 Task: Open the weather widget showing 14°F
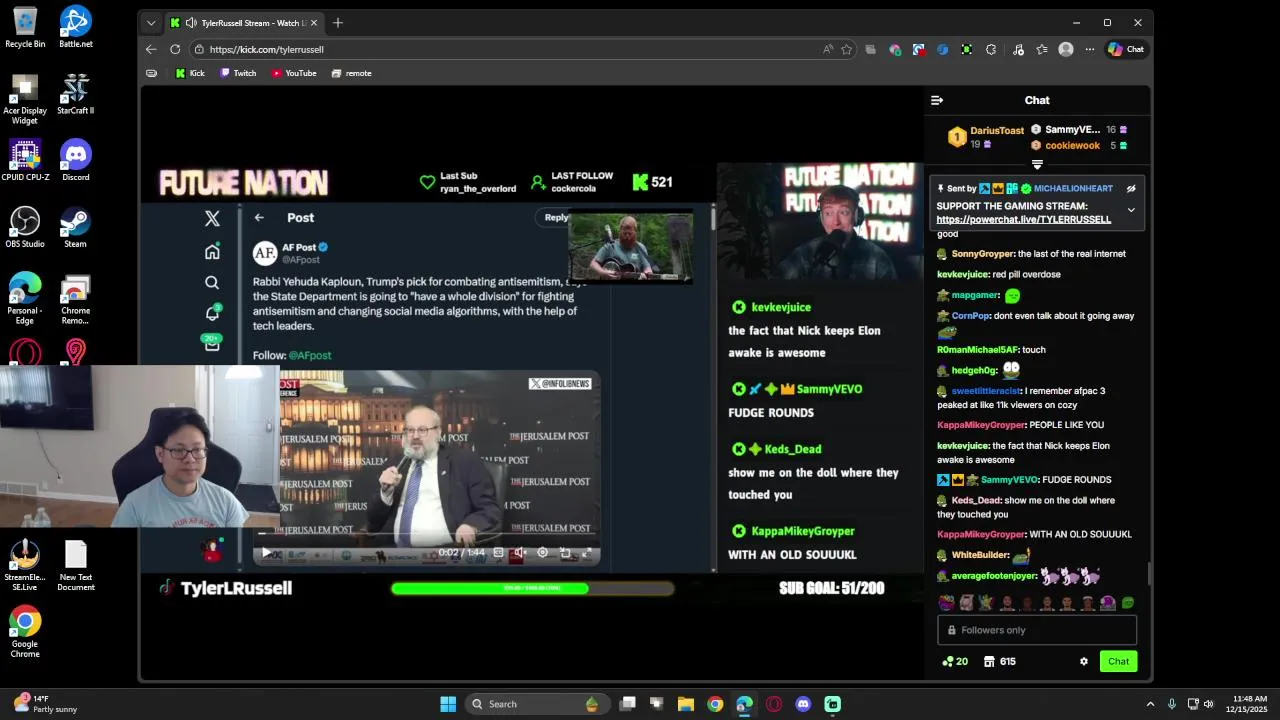(x=45, y=704)
